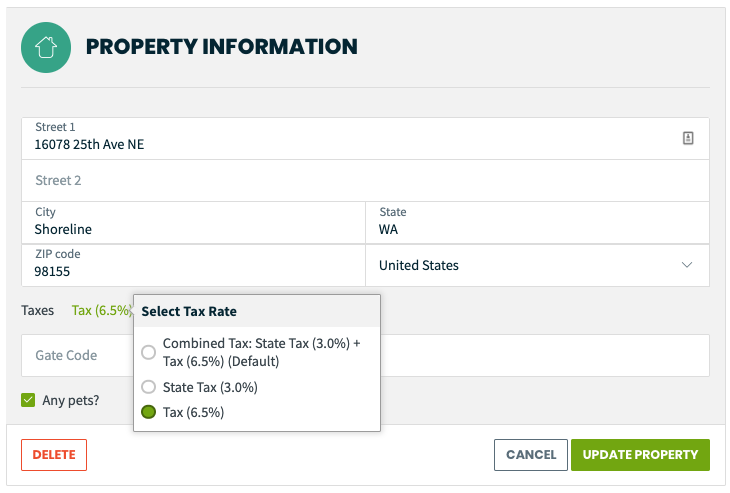Click the Any pets? label text
Viewport: 730px width, 493px height.
tap(71, 400)
